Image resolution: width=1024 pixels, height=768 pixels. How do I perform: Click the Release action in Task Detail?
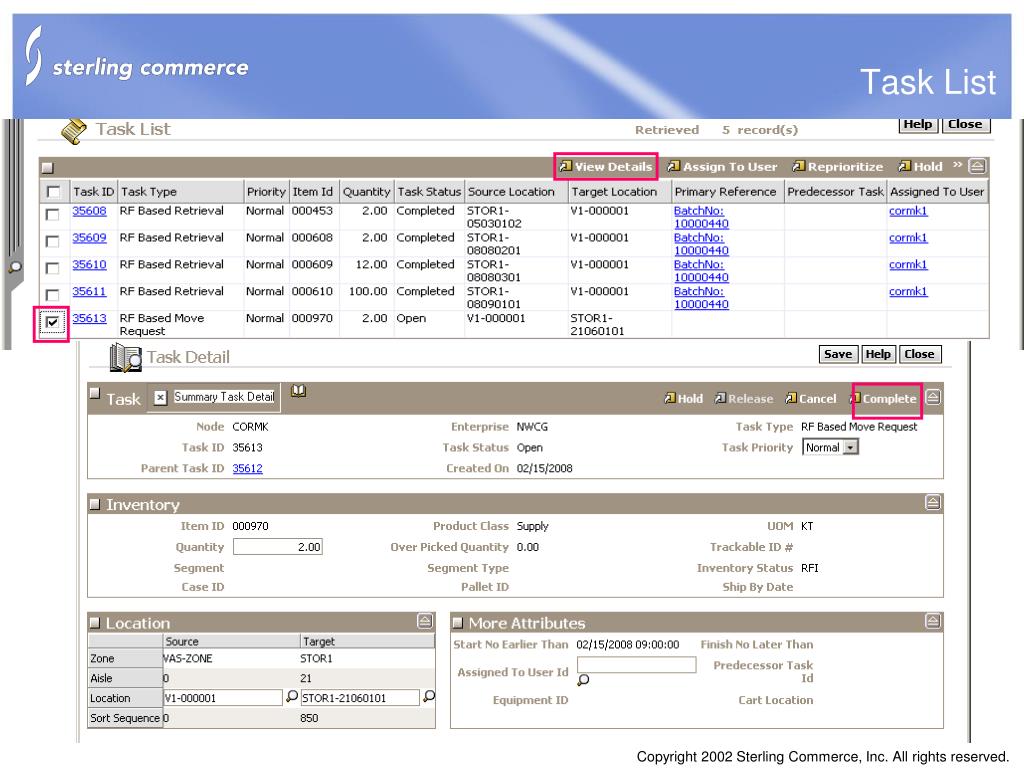coord(744,398)
